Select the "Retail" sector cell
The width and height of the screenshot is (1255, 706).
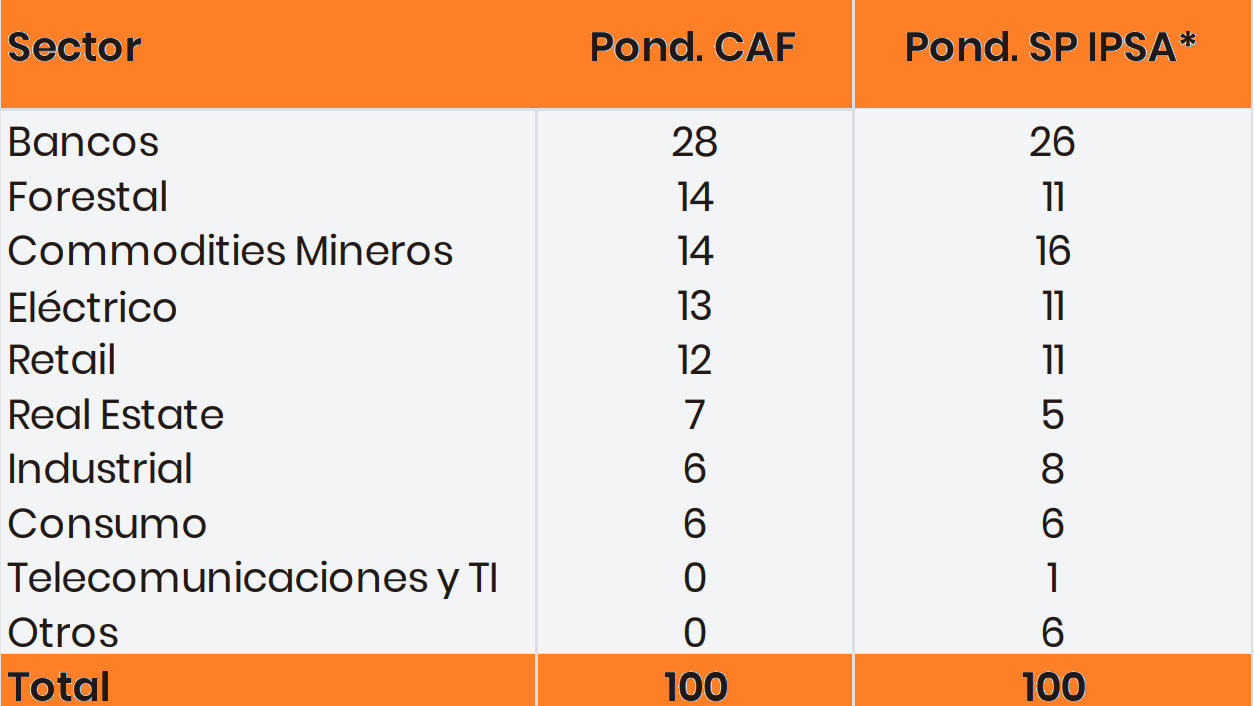[x=62, y=360]
